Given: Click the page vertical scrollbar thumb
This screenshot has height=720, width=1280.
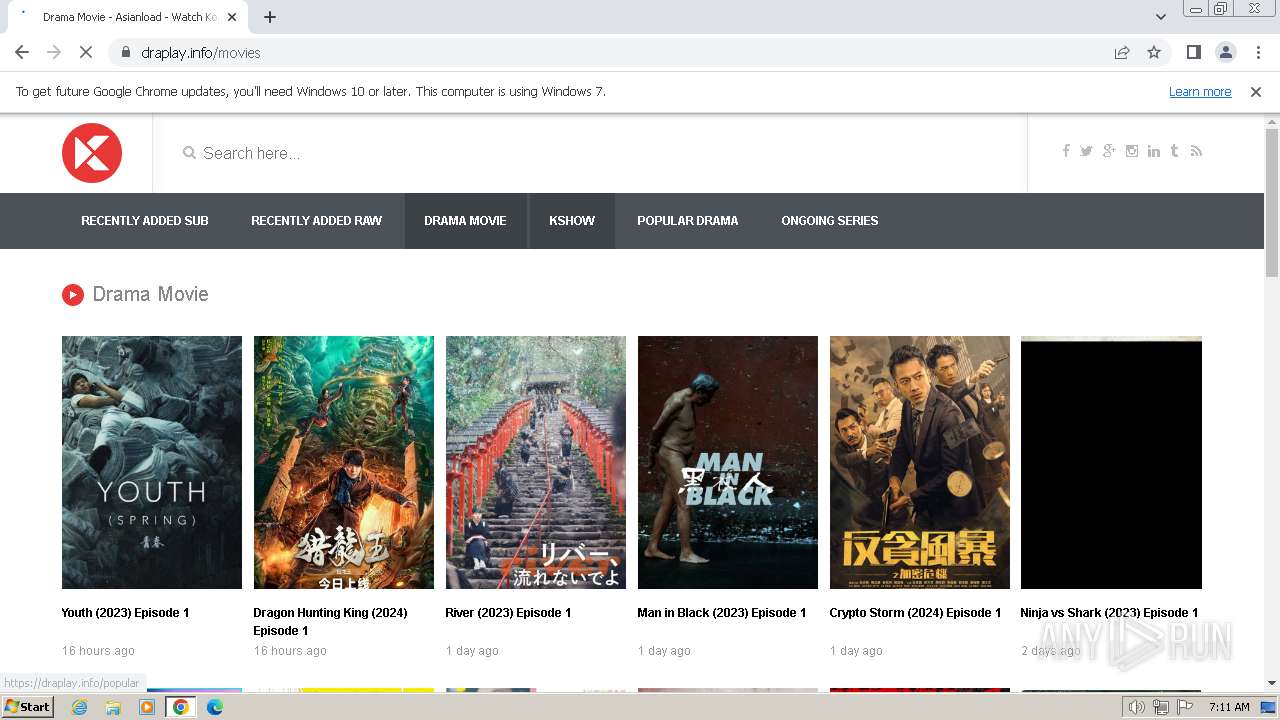Looking at the screenshot, I should [x=1272, y=203].
